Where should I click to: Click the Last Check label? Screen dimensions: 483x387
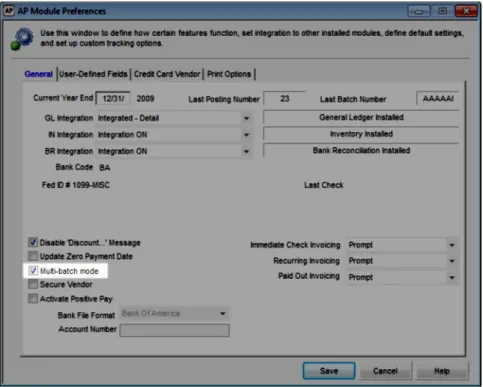click(x=324, y=185)
